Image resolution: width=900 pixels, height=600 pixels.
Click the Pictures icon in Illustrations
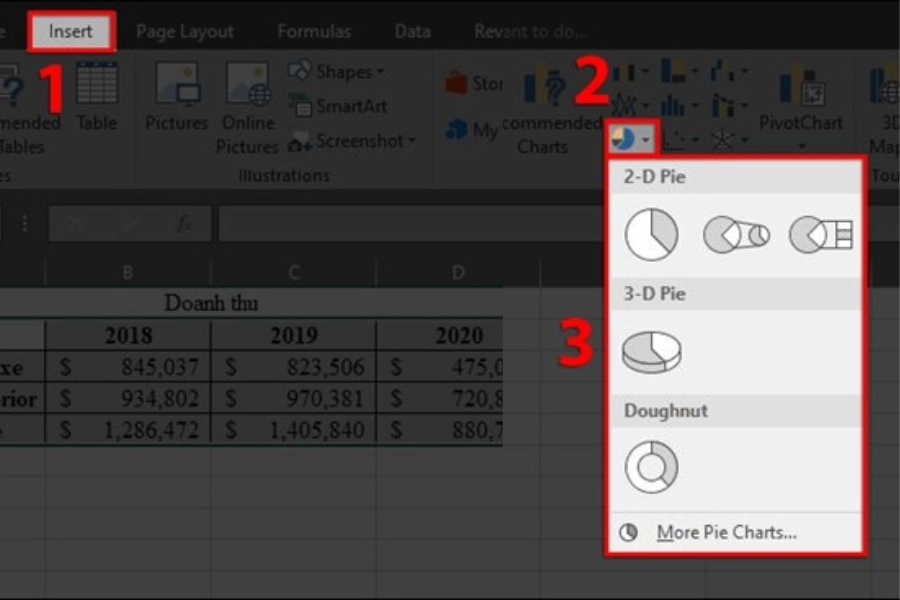coord(176,97)
